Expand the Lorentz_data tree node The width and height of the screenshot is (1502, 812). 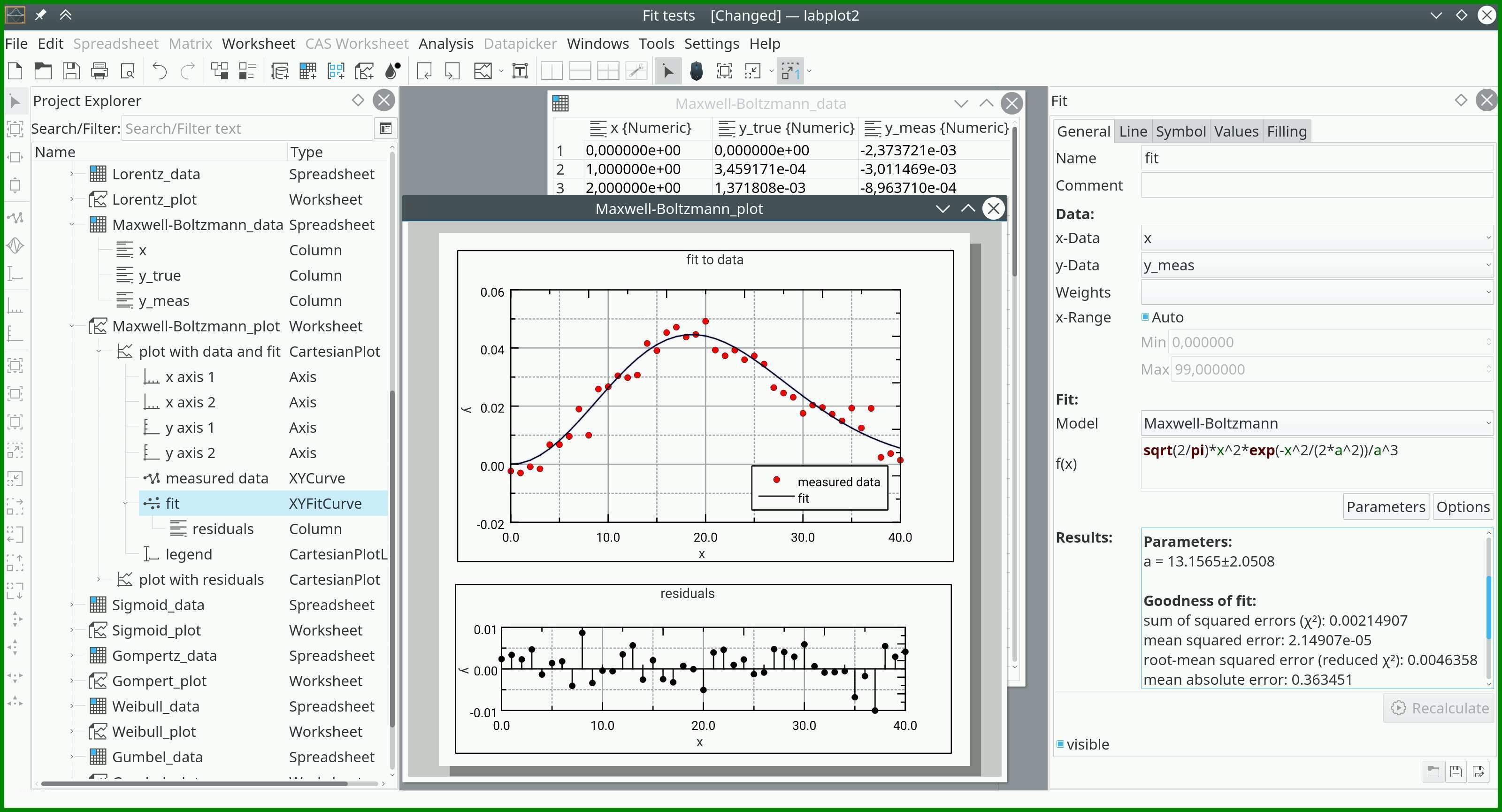tap(72, 174)
